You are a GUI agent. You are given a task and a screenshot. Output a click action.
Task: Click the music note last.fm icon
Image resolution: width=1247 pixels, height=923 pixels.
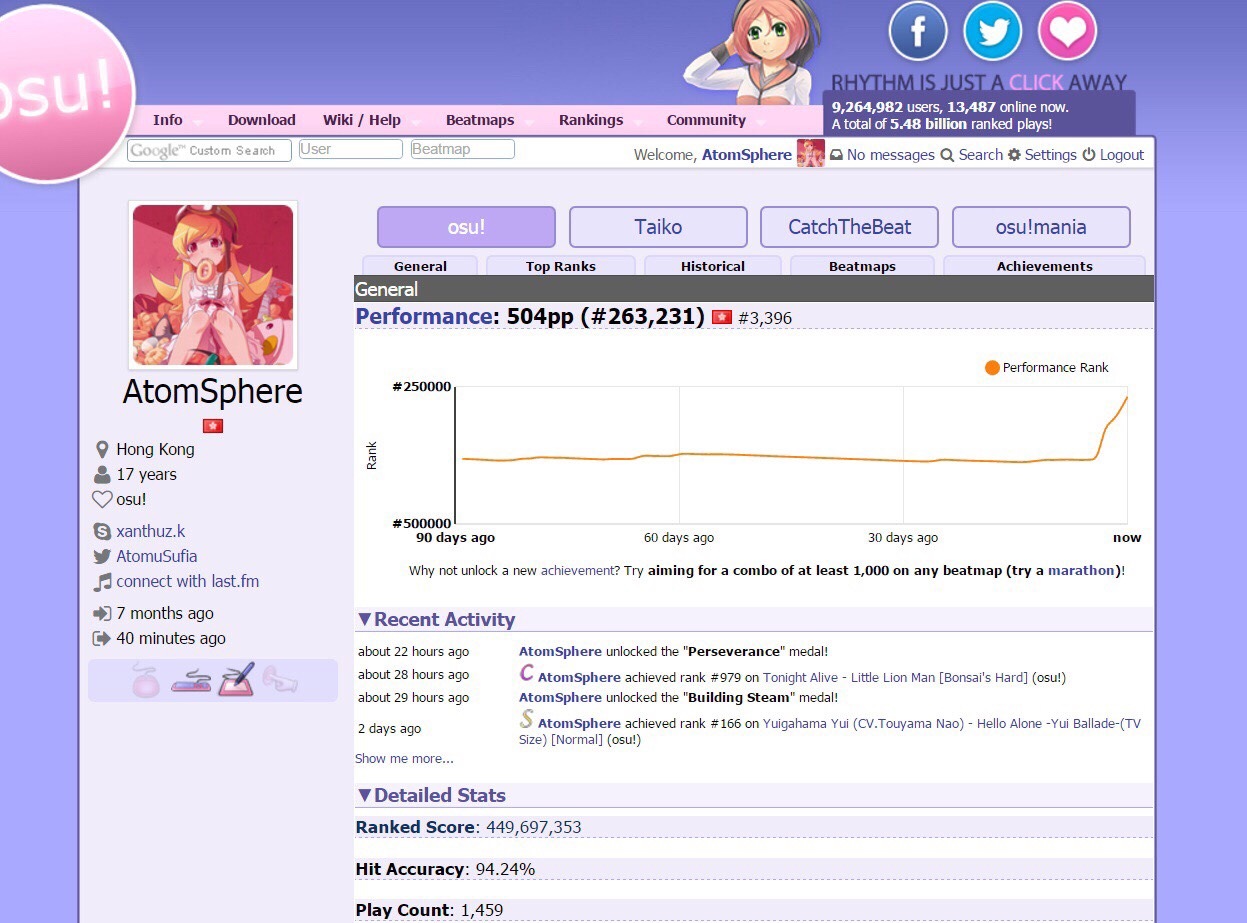pos(102,582)
